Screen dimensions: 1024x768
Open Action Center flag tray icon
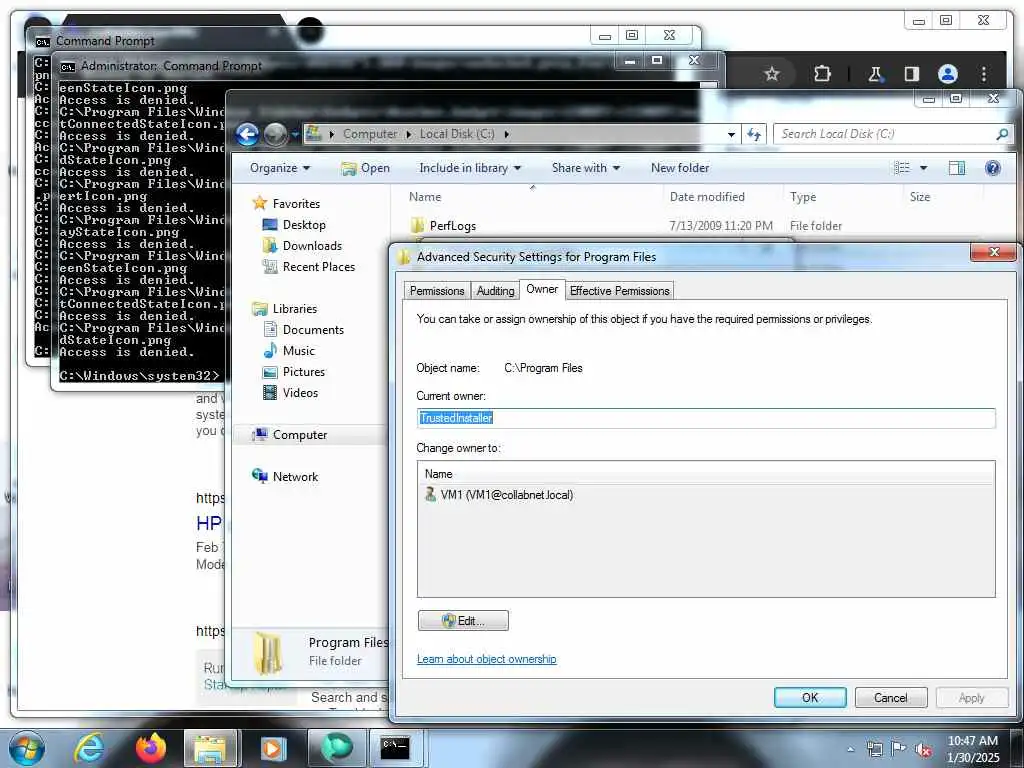tap(899, 749)
